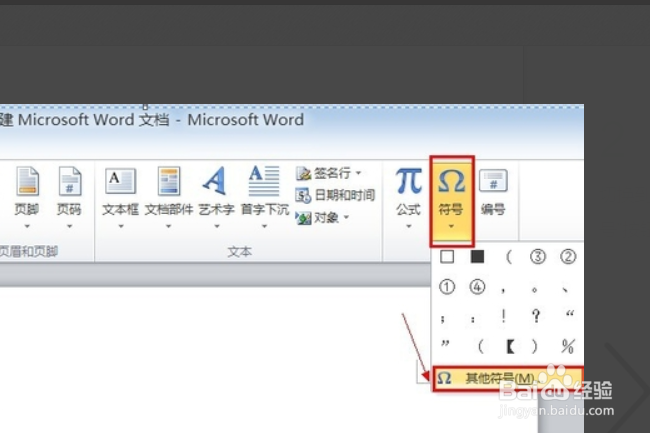Insert a 签名行 signature line
The height and width of the screenshot is (433, 650).
point(324,173)
